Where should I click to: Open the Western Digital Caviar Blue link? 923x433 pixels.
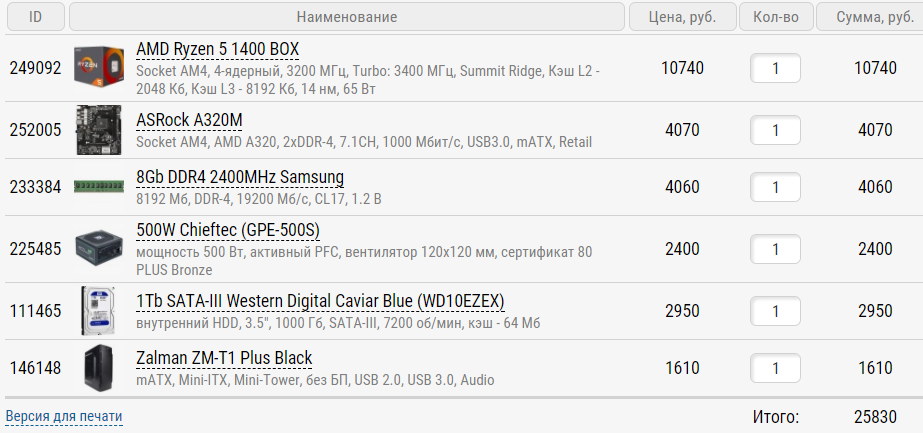point(320,301)
